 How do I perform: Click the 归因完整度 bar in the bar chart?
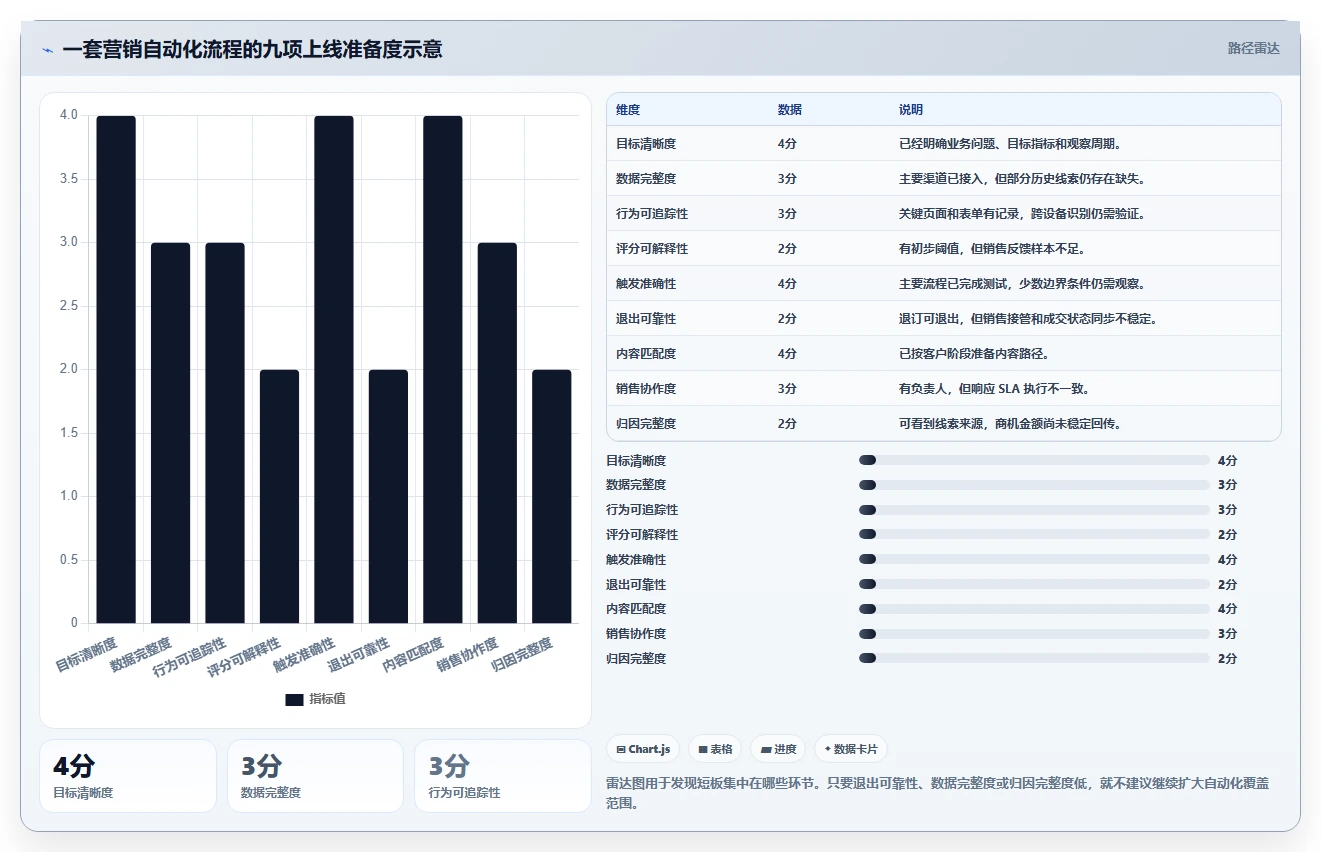click(552, 496)
